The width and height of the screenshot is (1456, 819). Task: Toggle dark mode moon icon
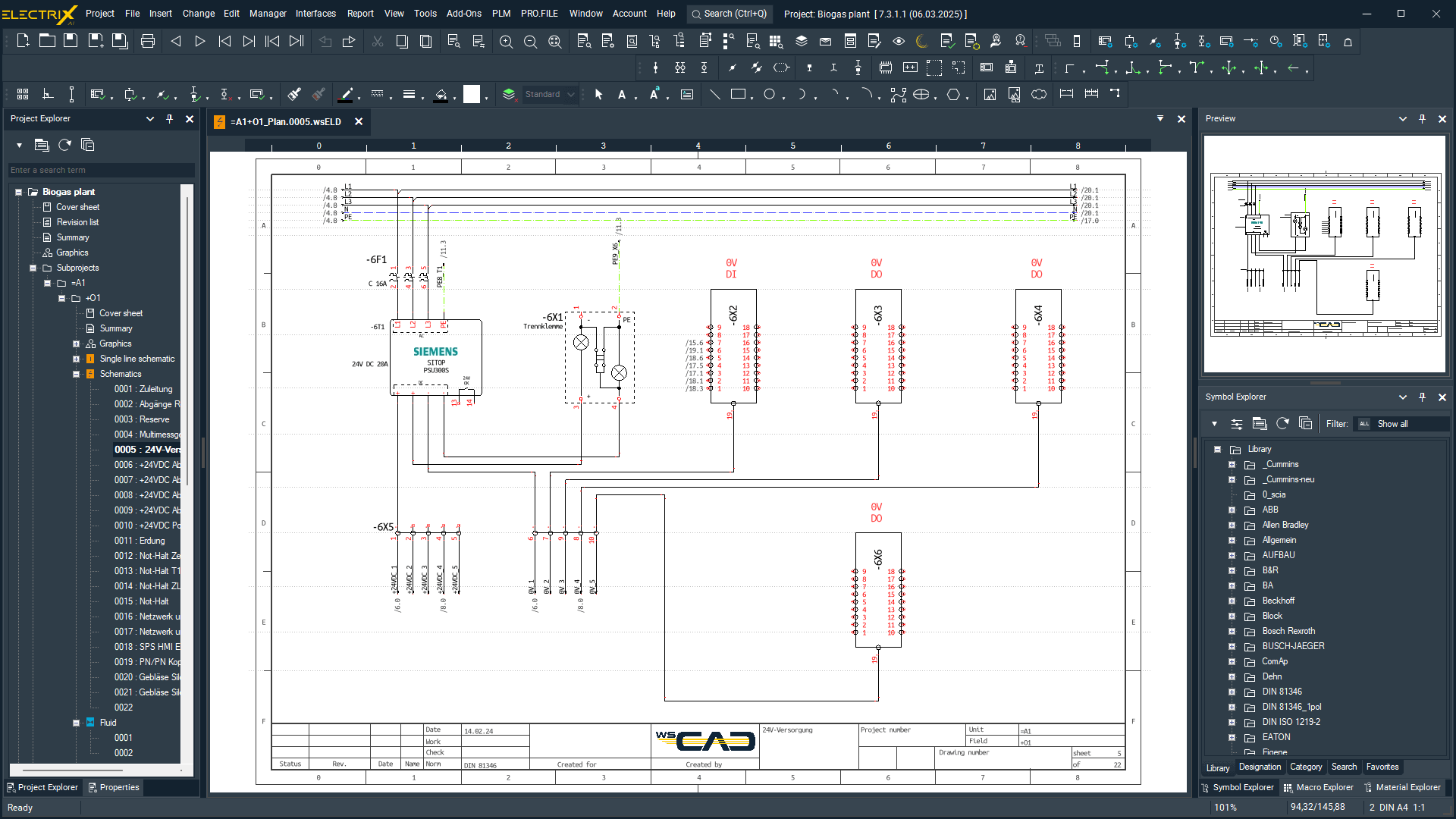click(x=922, y=41)
